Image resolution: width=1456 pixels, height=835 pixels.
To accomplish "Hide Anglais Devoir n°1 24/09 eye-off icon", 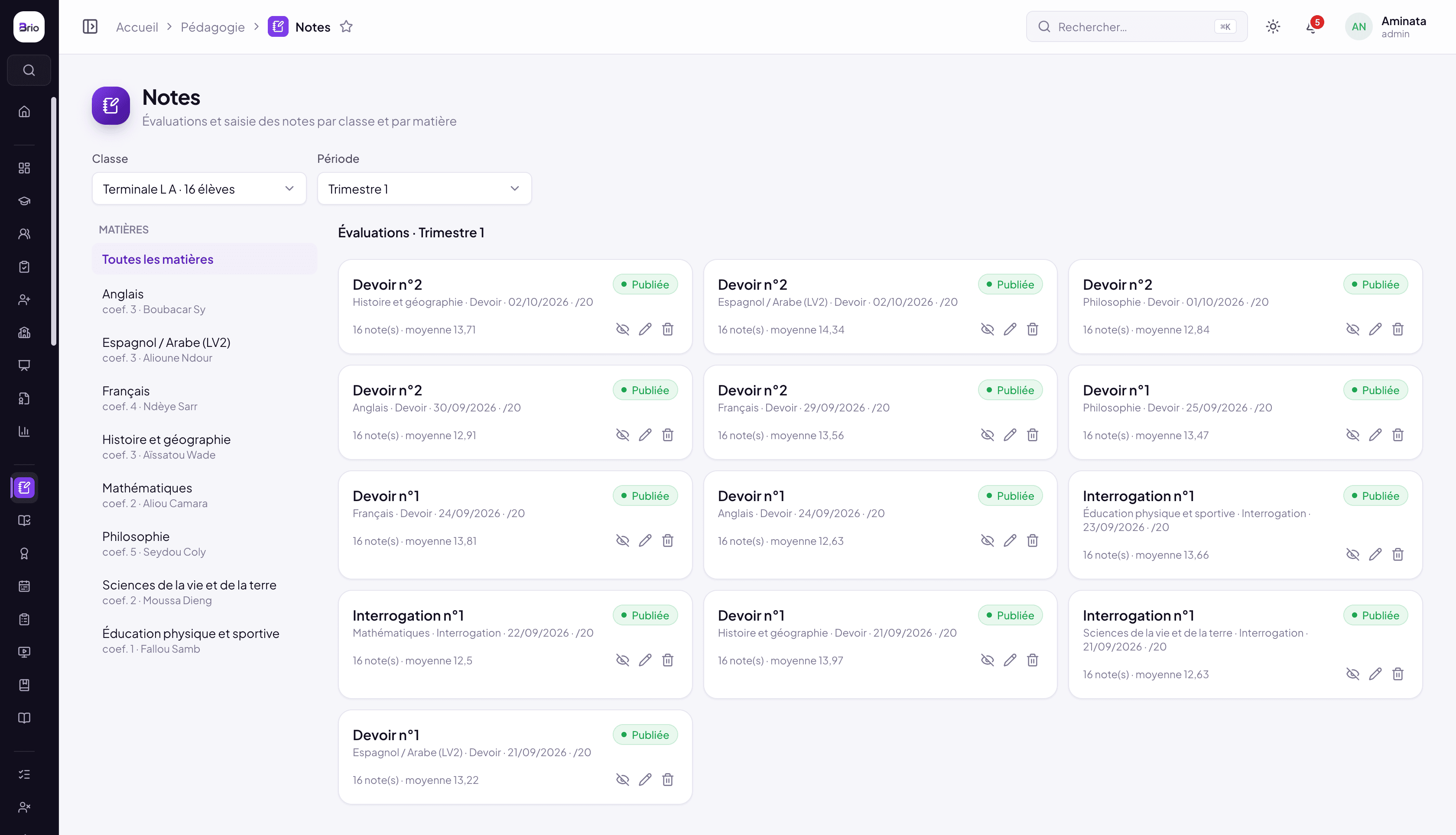I will pos(987,541).
